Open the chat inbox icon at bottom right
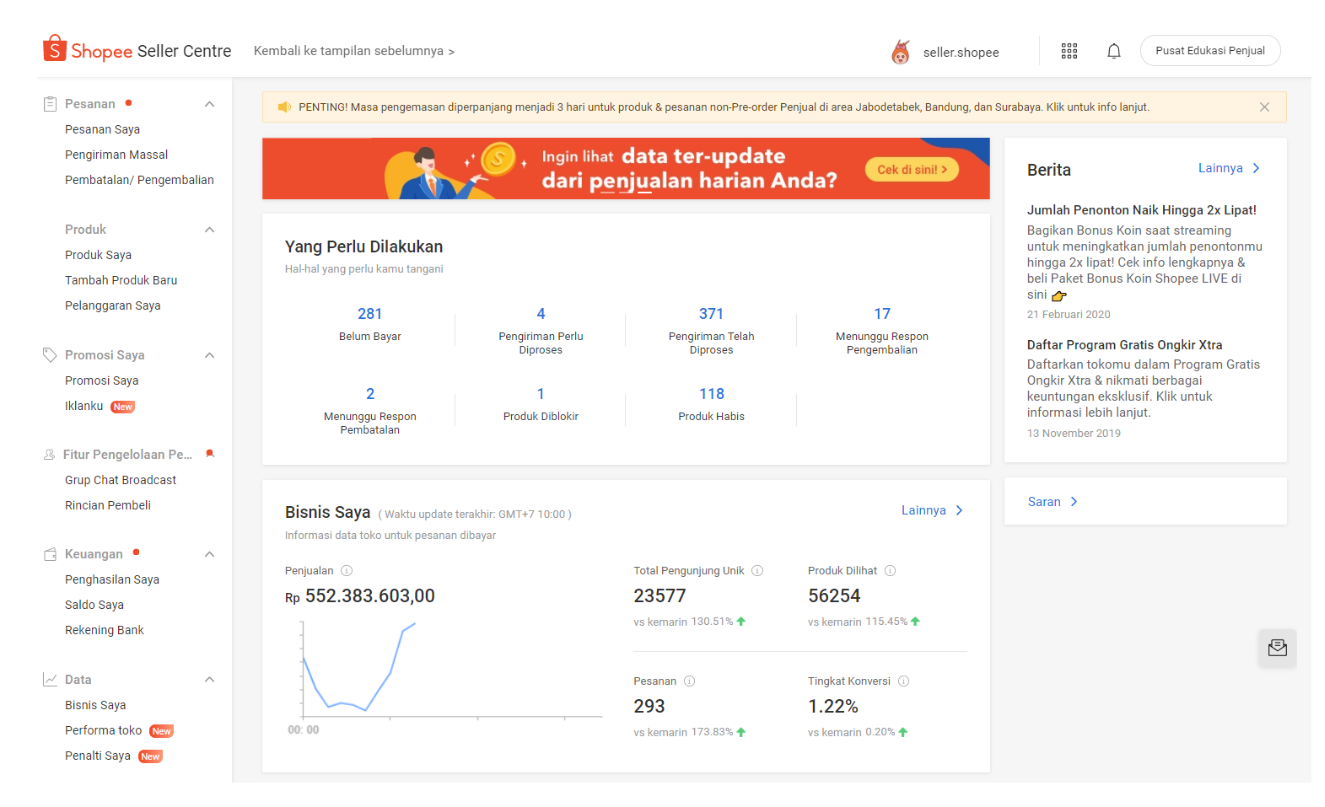The image size is (1325, 807). 1277,648
